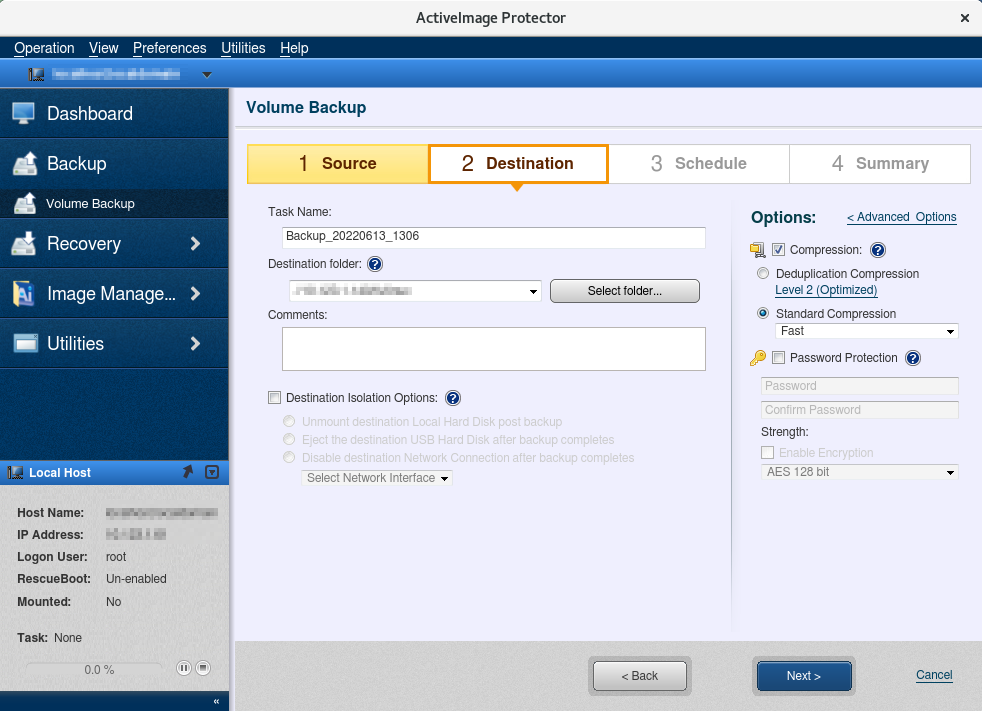Open help for Compression option
This screenshot has width=982, height=711.
(878, 250)
